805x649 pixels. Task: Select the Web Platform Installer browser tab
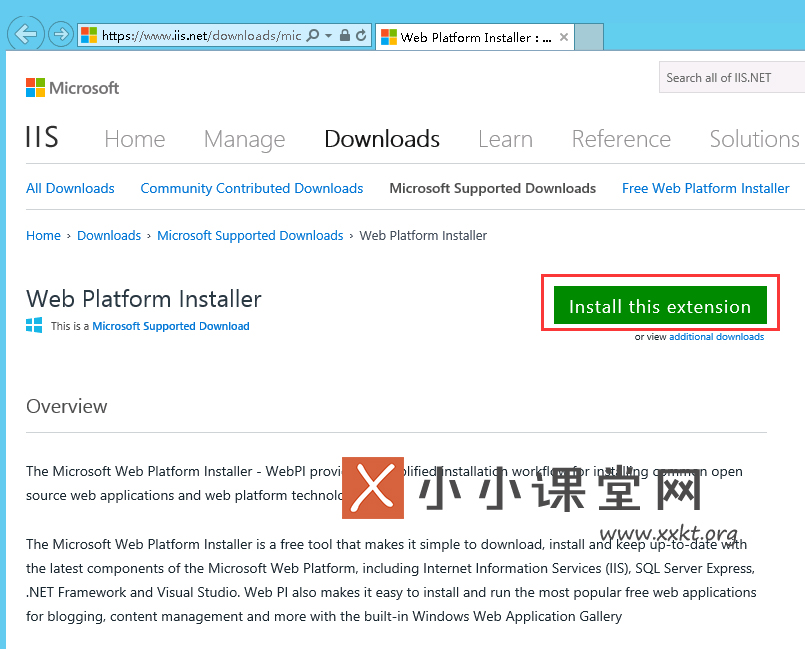click(x=475, y=37)
